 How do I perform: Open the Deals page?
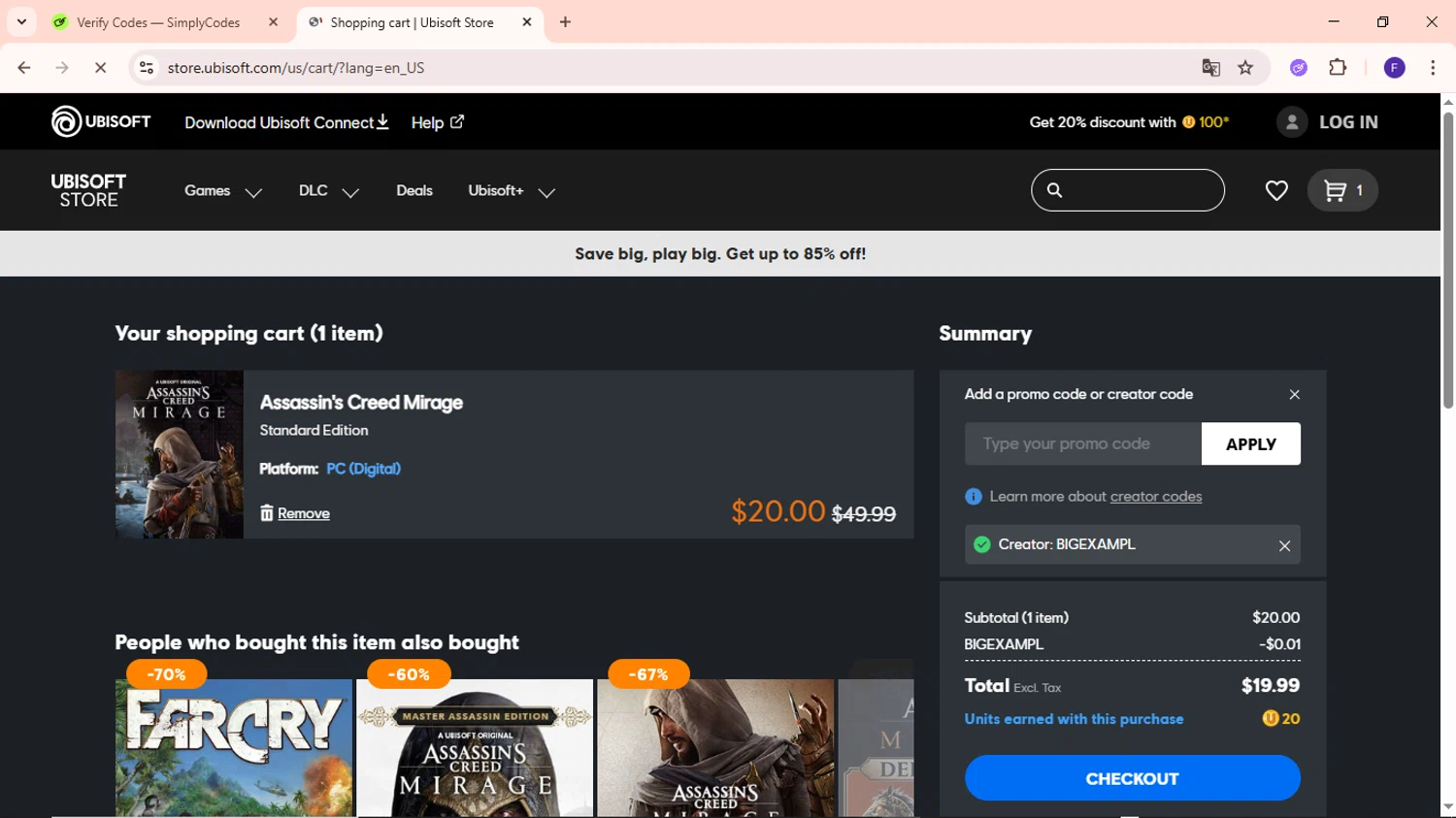414,190
